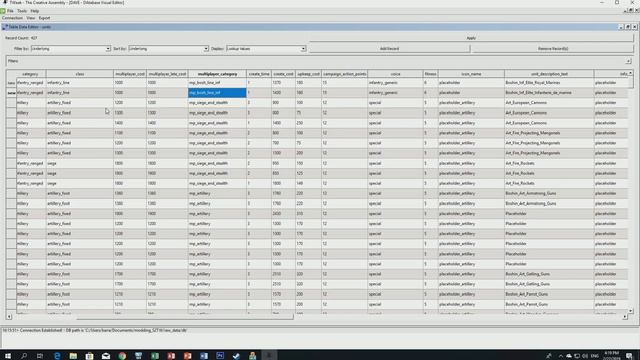640x360 pixels.
Task: Open the Display Lookup Values dropdown
Action: (266, 49)
